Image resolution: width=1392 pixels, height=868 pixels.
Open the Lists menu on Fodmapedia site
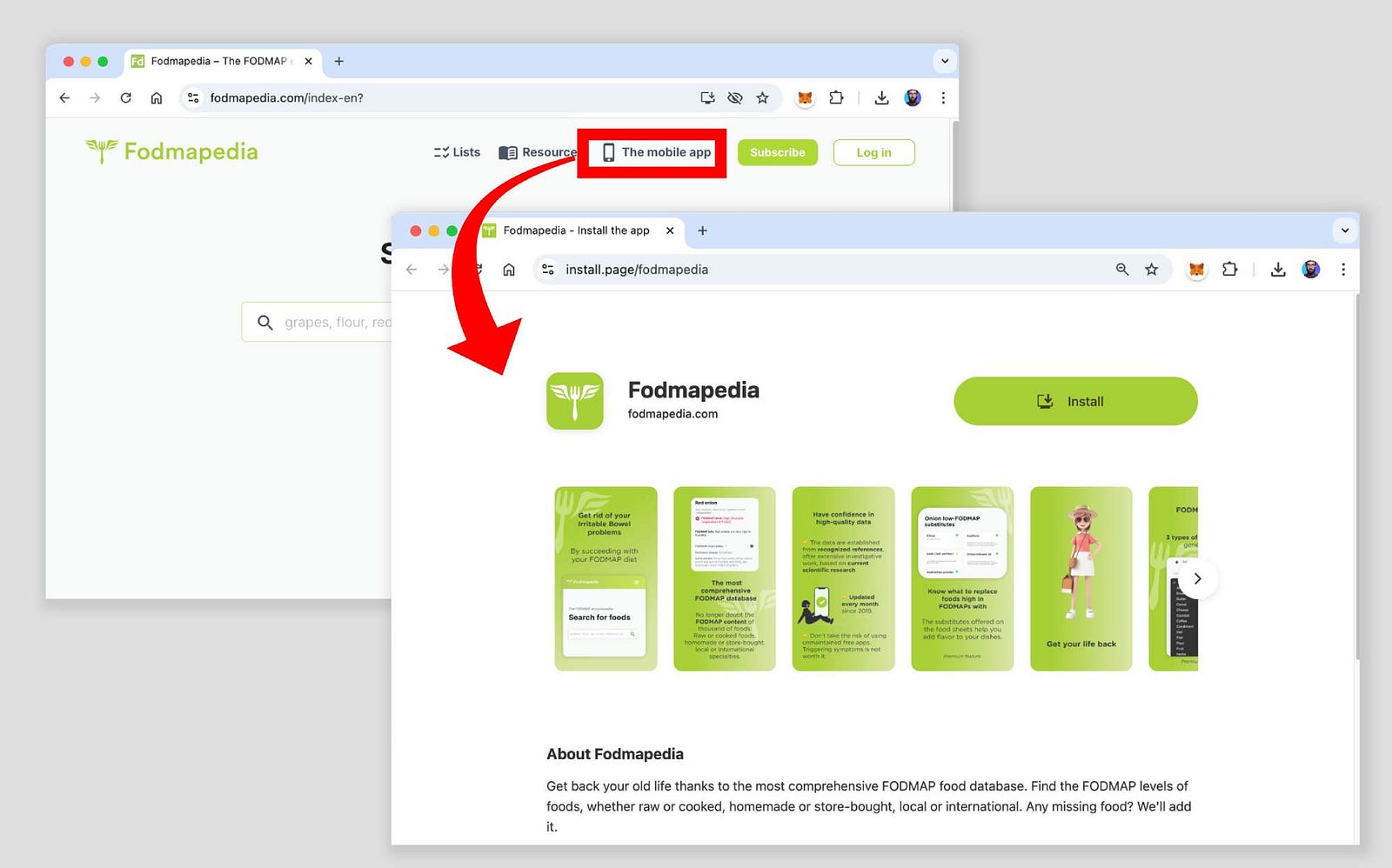tap(457, 152)
